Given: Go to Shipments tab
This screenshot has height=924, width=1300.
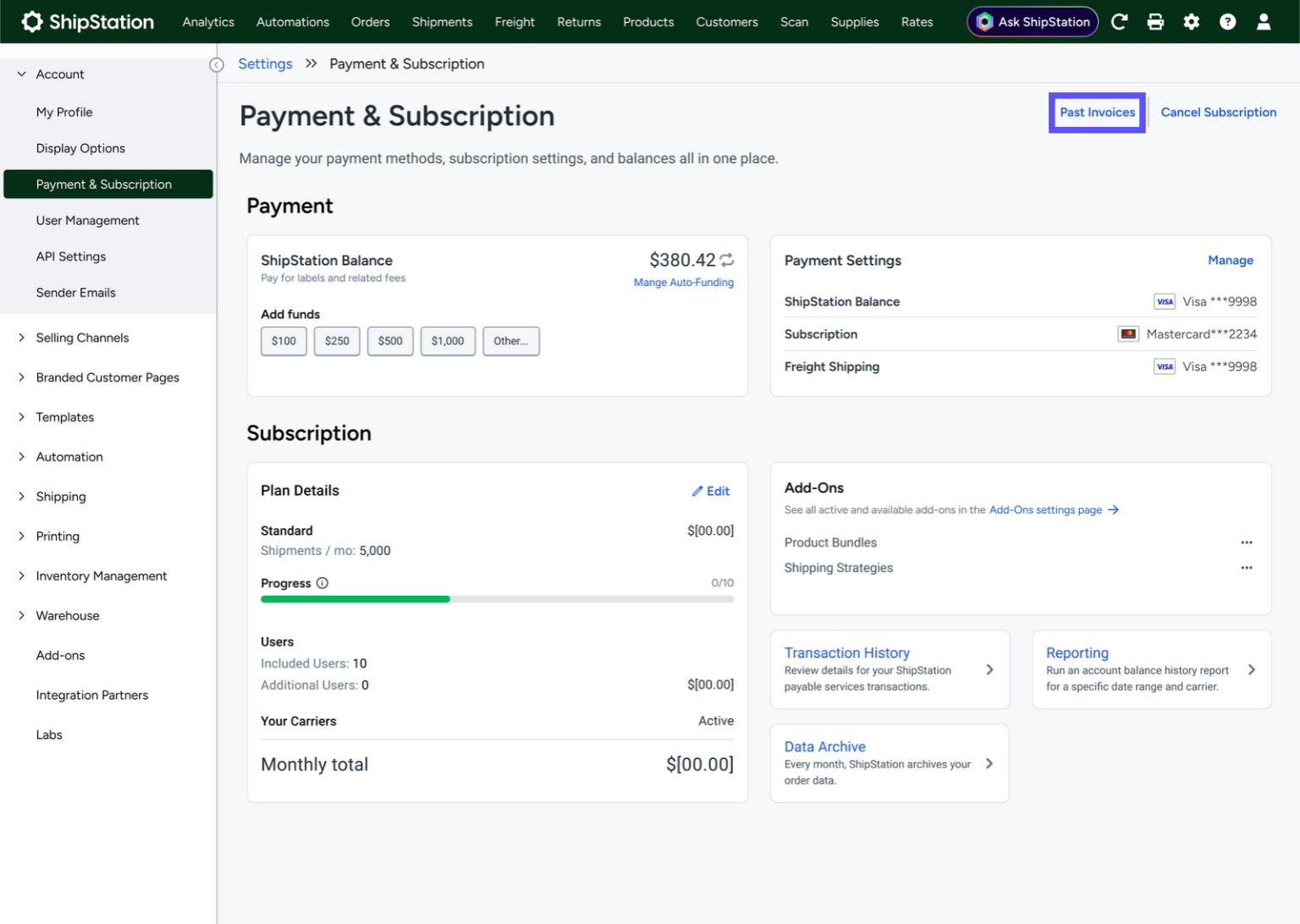Looking at the screenshot, I should click(x=443, y=22).
